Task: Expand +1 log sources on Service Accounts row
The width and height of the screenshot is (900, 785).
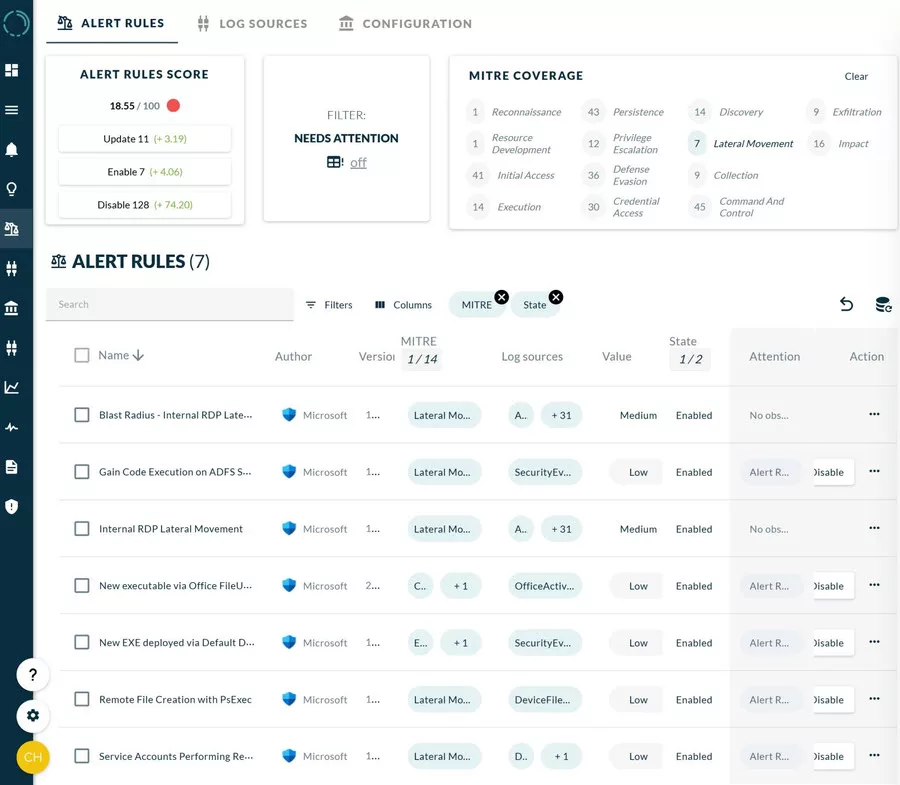Action: tap(561, 756)
